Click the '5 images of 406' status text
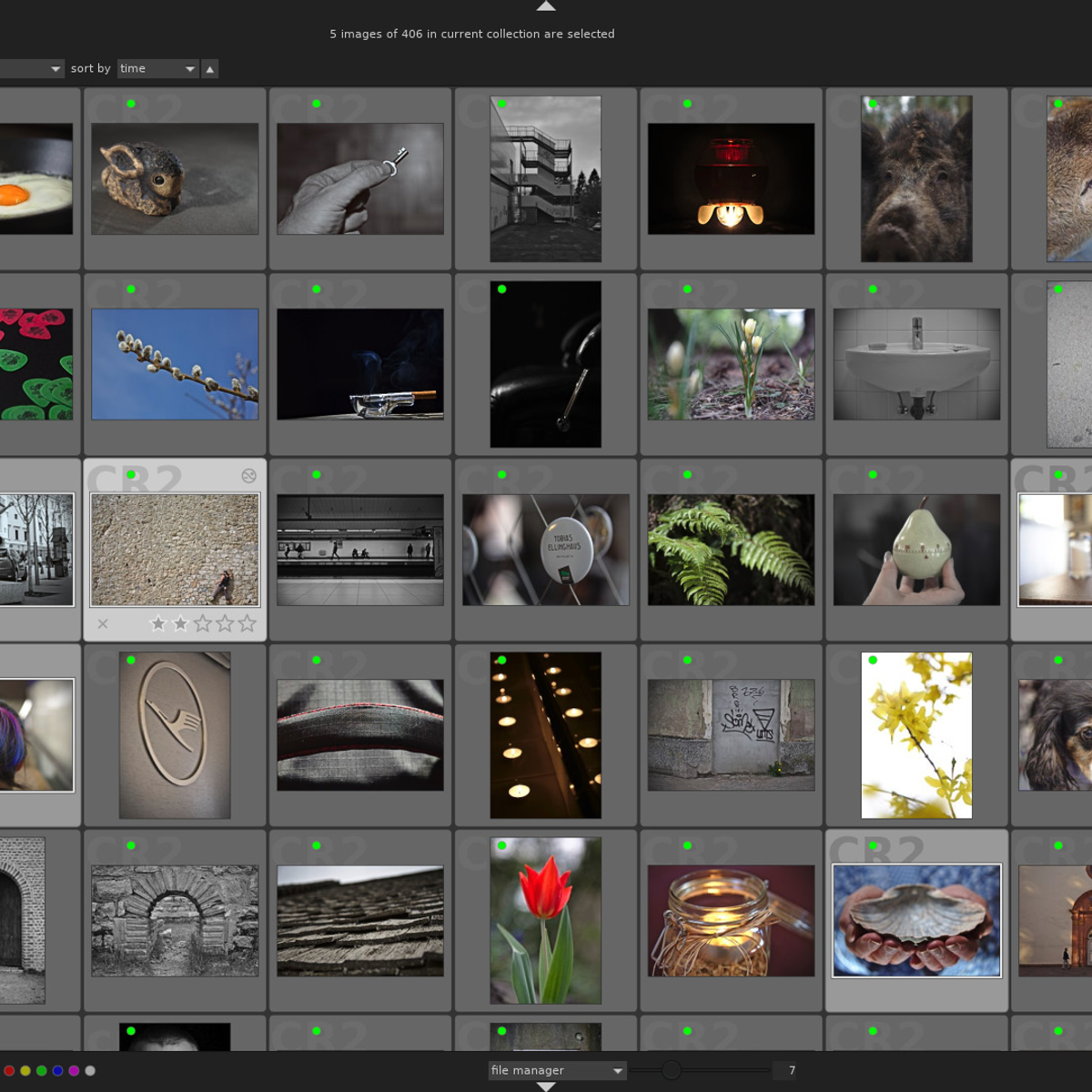Image resolution: width=1092 pixels, height=1092 pixels. [x=472, y=34]
